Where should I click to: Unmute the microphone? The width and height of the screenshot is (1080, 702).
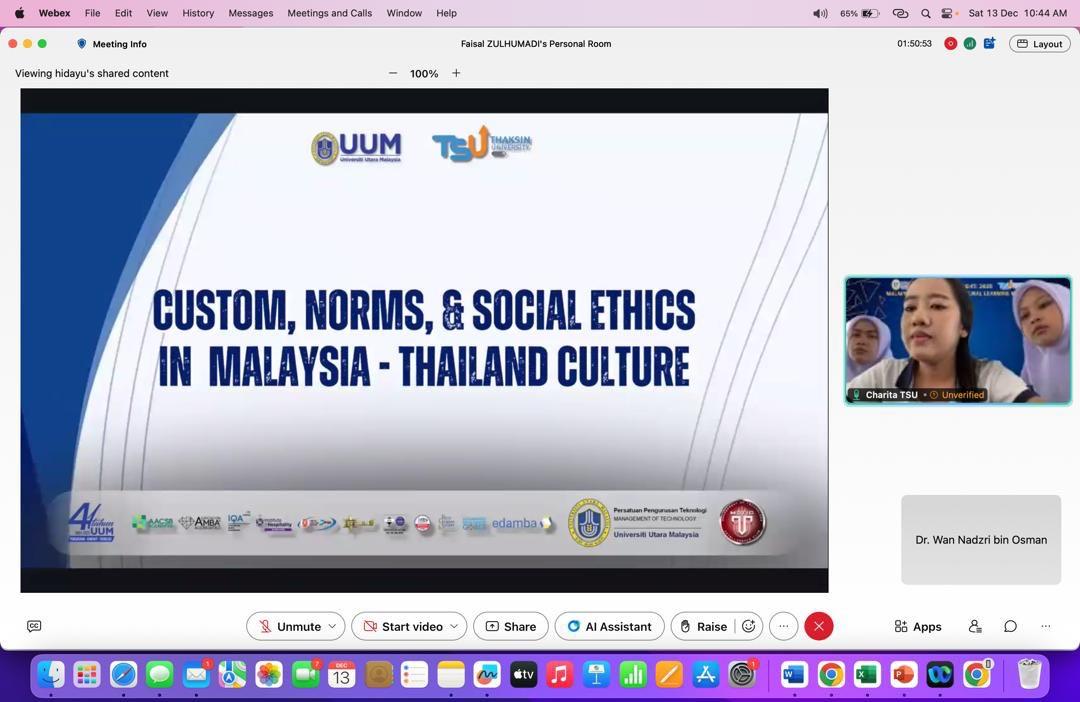click(288, 626)
